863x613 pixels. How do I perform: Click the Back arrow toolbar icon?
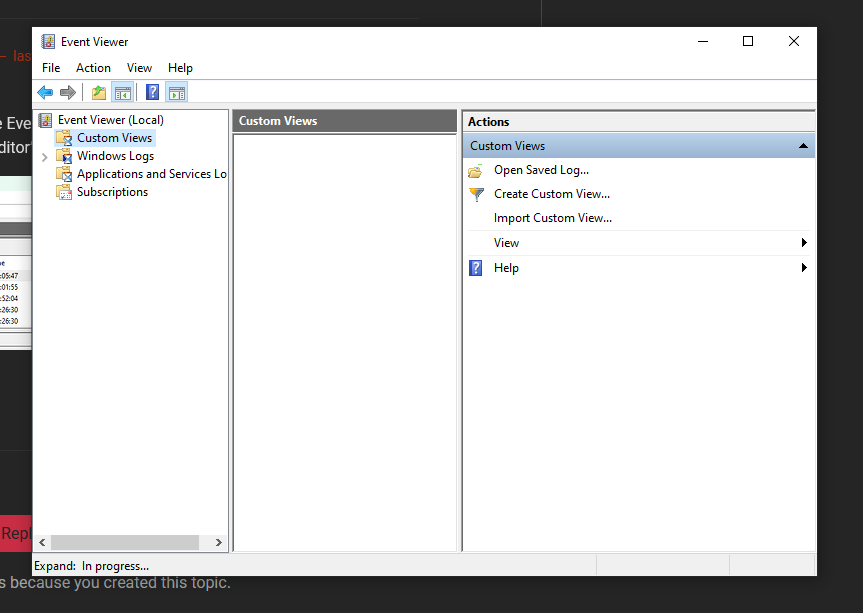click(45, 92)
